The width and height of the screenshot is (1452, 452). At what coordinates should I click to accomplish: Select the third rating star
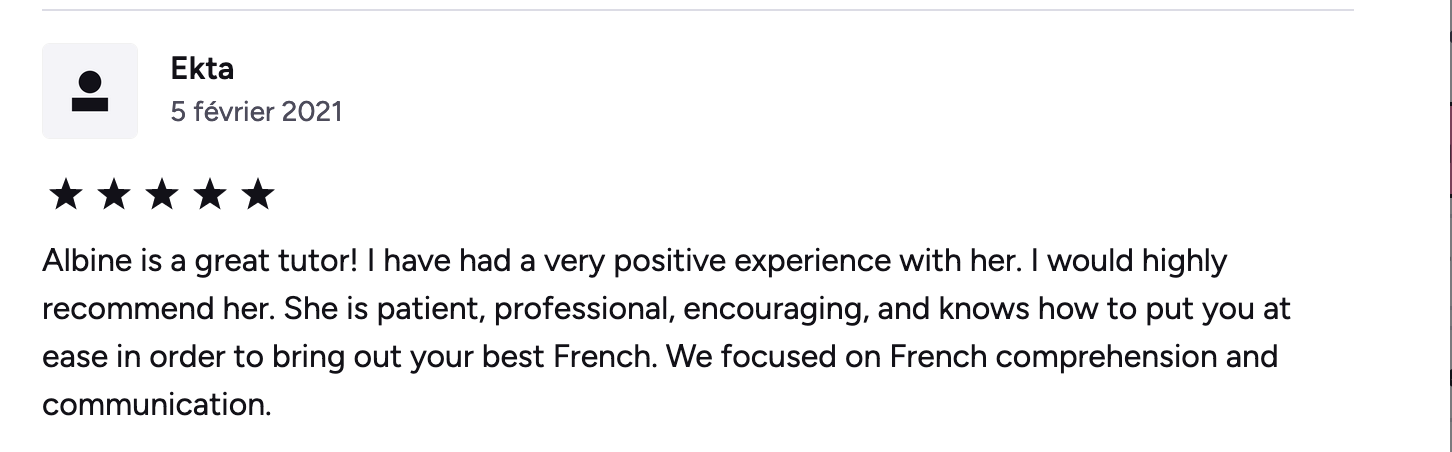[x=162, y=195]
